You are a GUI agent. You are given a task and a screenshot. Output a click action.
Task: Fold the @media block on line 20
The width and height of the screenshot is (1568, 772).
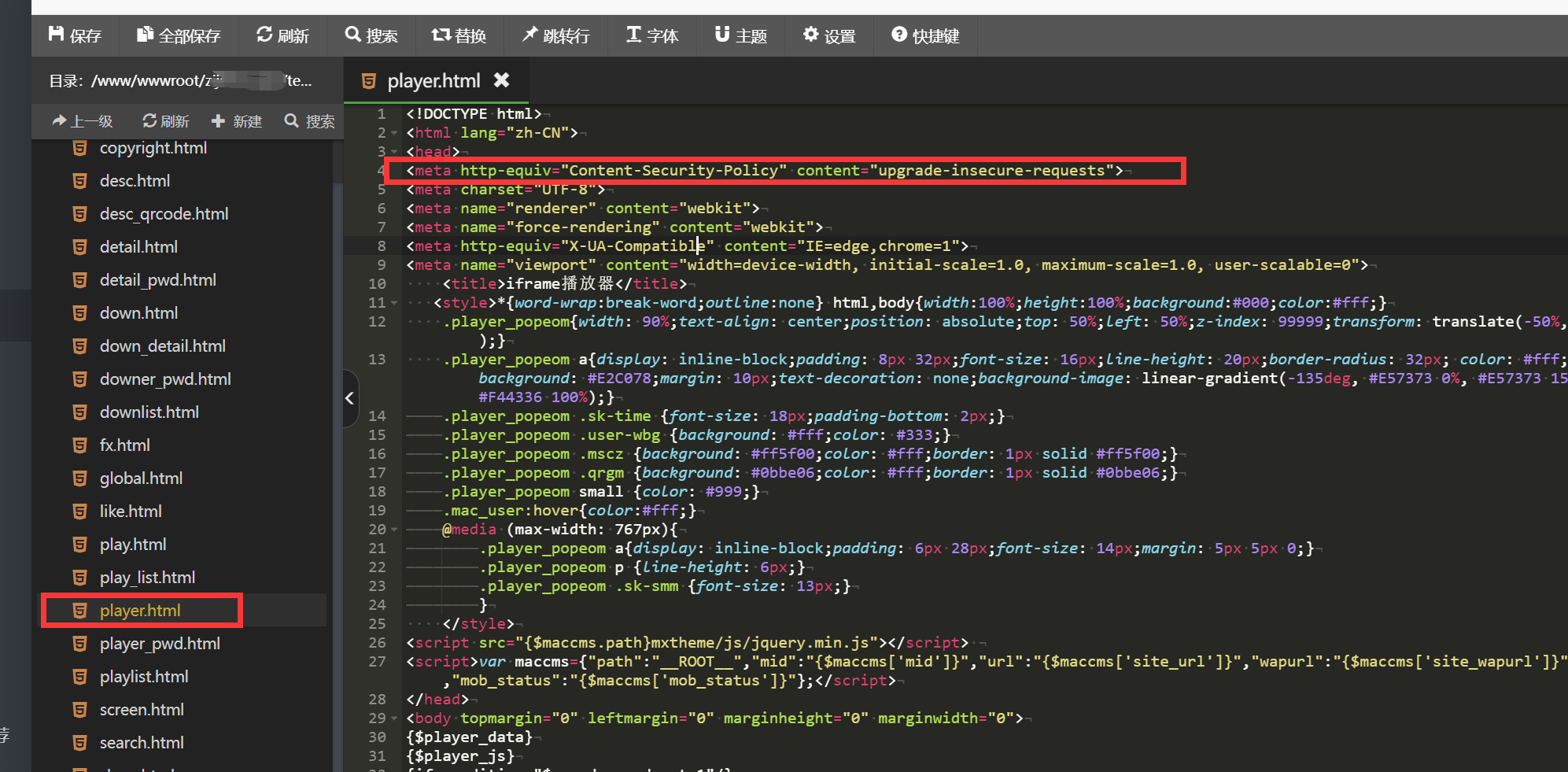click(x=394, y=530)
